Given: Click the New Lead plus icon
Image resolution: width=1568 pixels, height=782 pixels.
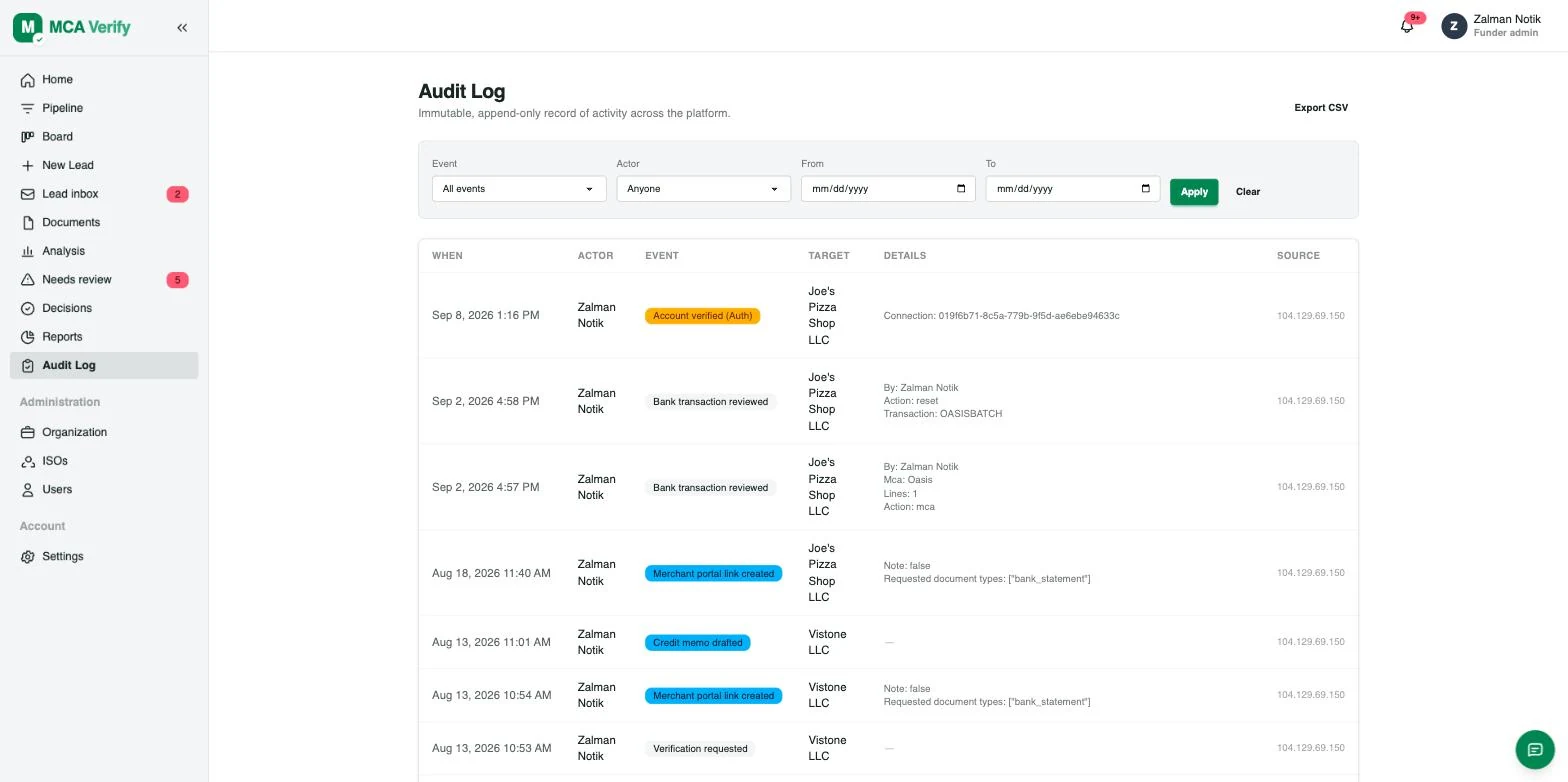Looking at the screenshot, I should 28,165.
